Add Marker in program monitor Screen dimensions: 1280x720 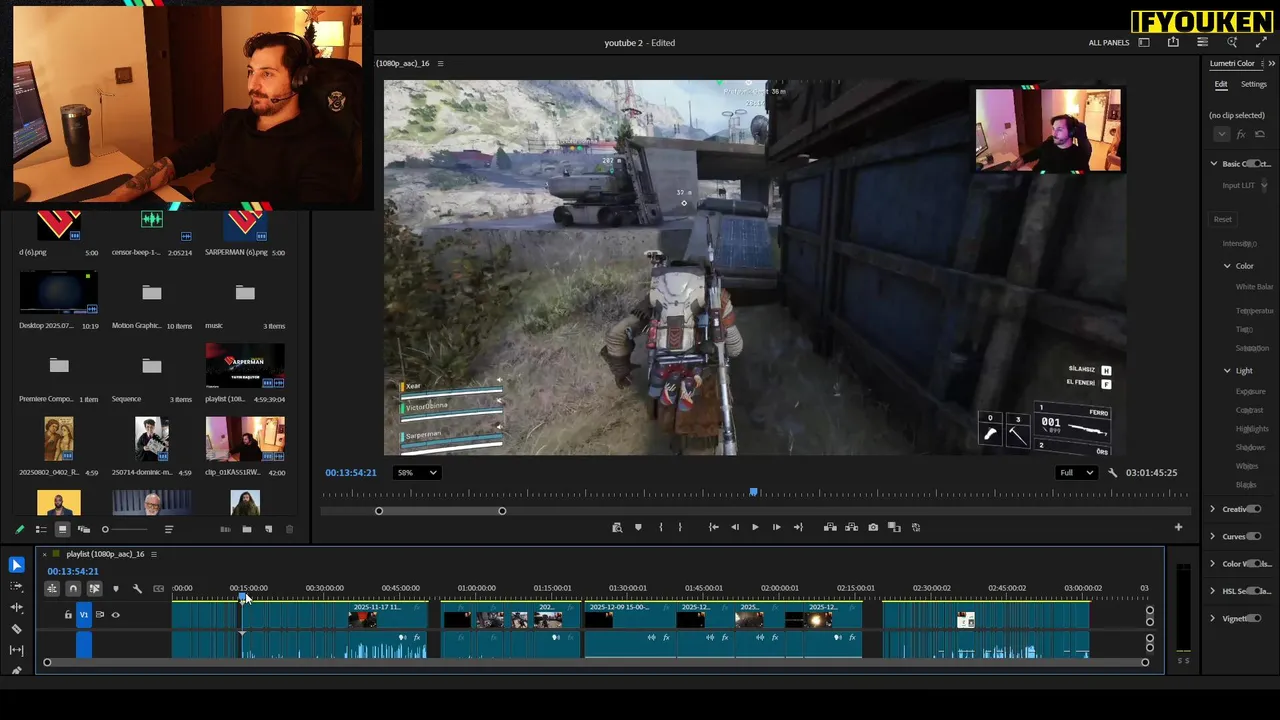point(638,527)
